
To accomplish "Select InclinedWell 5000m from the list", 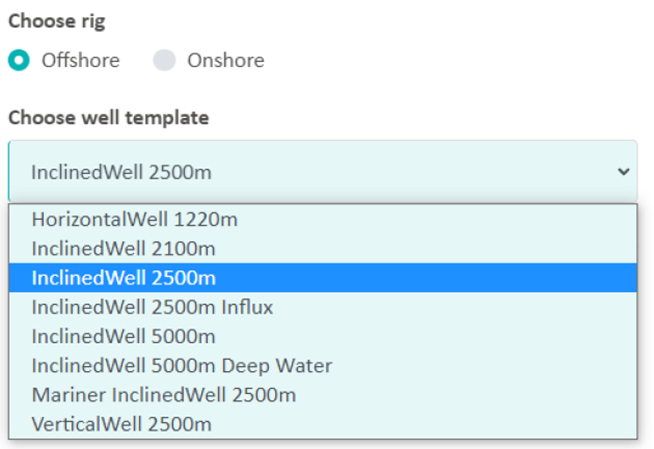I will click(123, 336).
